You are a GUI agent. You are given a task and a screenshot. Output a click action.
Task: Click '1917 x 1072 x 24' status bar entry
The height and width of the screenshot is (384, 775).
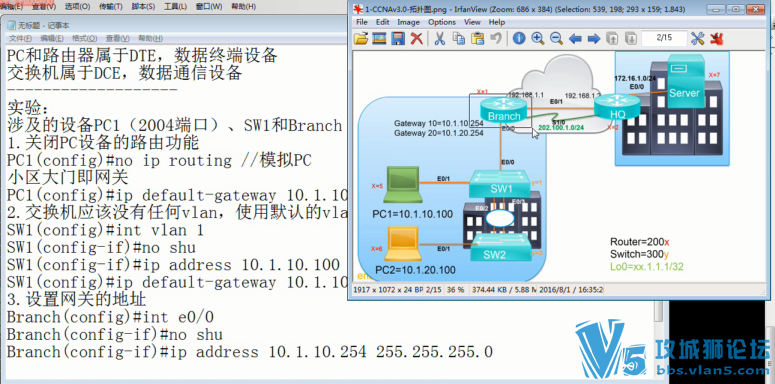(x=388, y=290)
